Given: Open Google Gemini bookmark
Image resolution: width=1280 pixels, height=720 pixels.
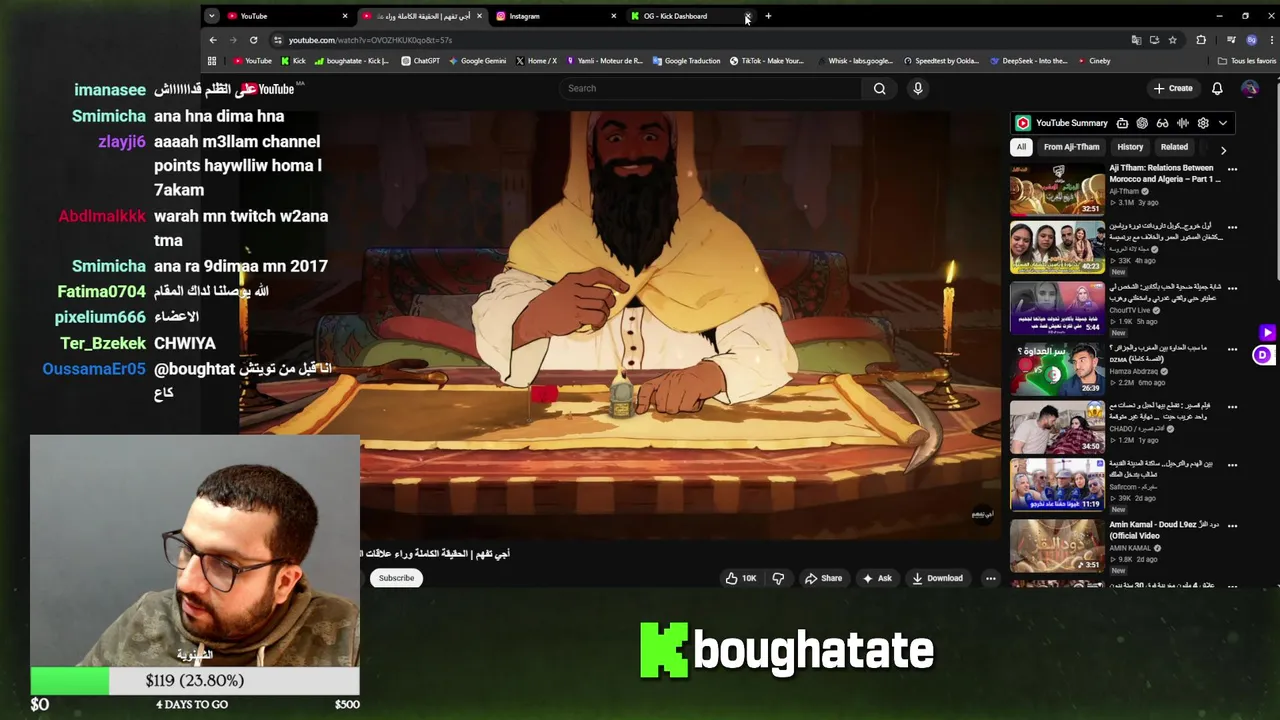Looking at the screenshot, I should (478, 61).
